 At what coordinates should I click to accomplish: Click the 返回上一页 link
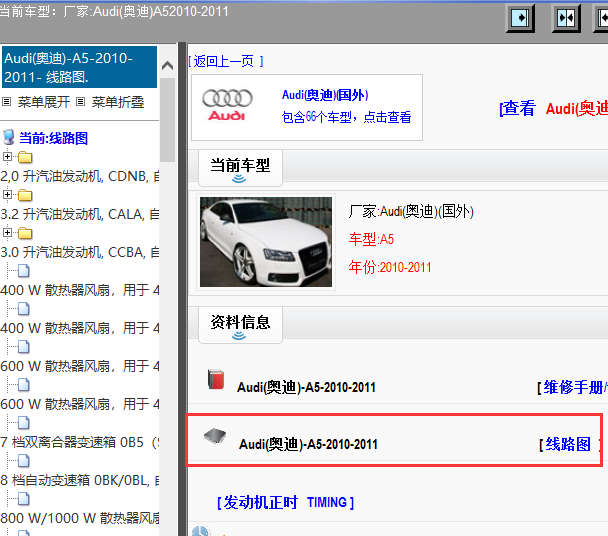click(x=226, y=61)
